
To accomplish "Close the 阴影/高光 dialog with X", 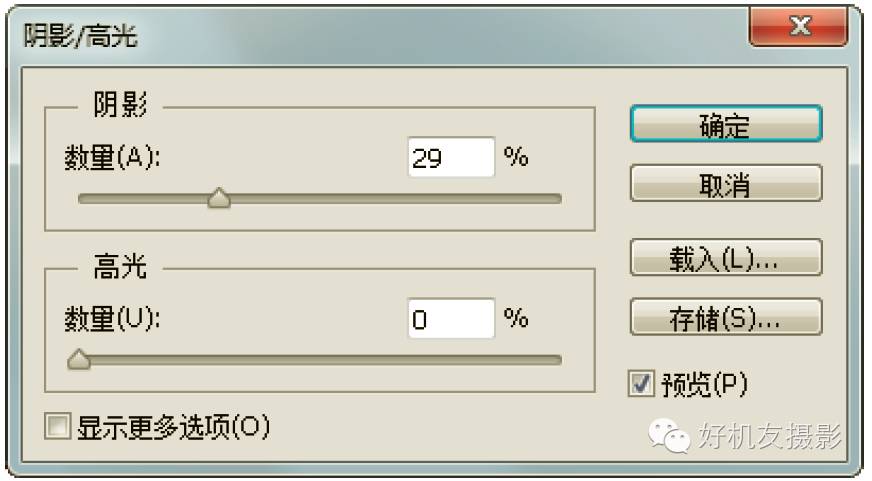I will point(799,26).
